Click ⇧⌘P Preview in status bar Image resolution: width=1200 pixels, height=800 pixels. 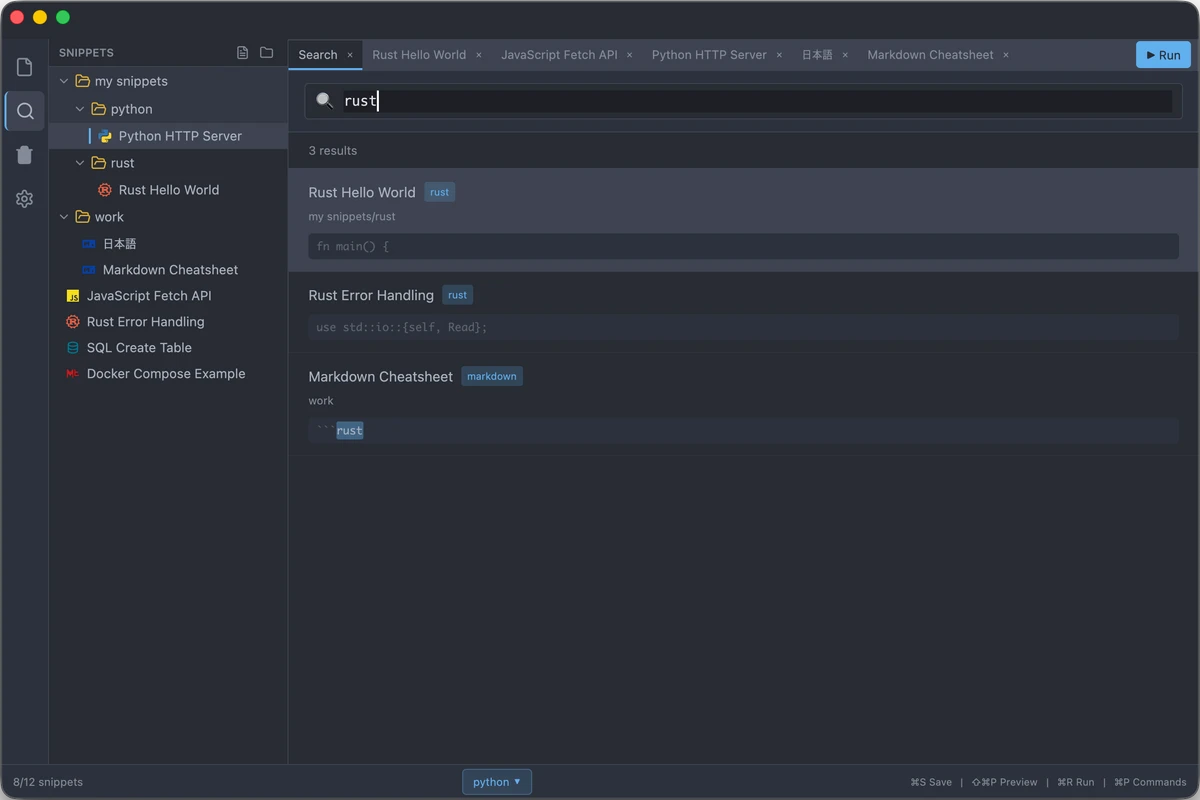(1004, 782)
